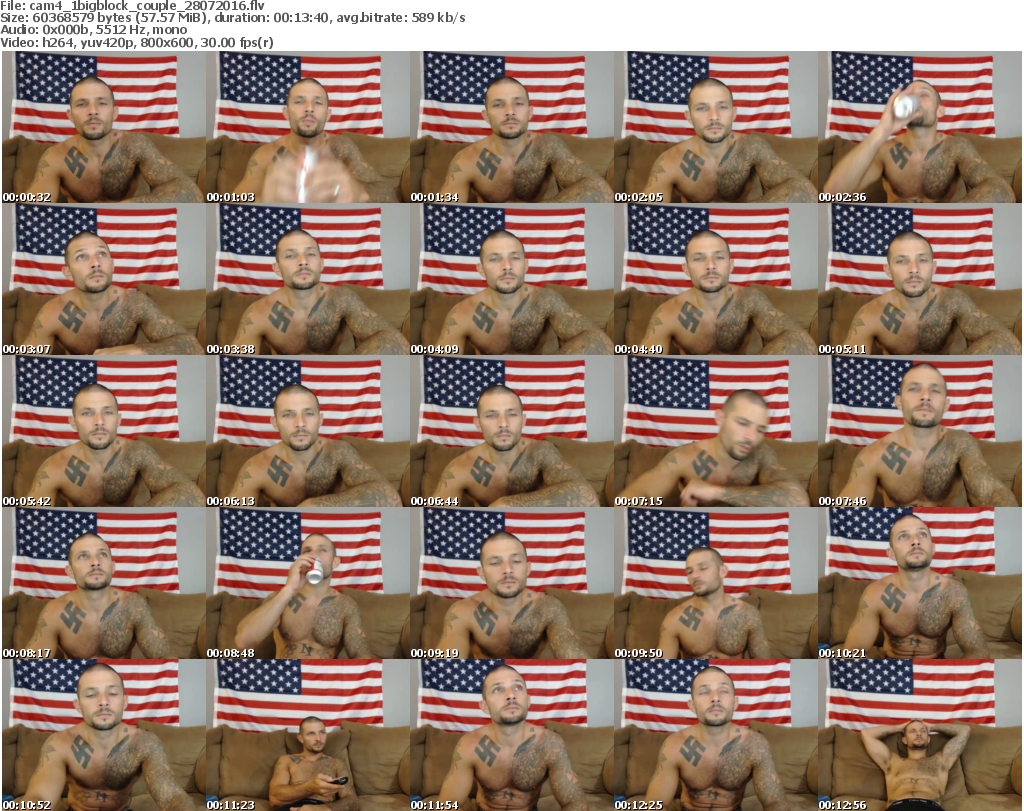
Task: Select the thumbnail stamped 00:07:15
Action: pos(715,432)
